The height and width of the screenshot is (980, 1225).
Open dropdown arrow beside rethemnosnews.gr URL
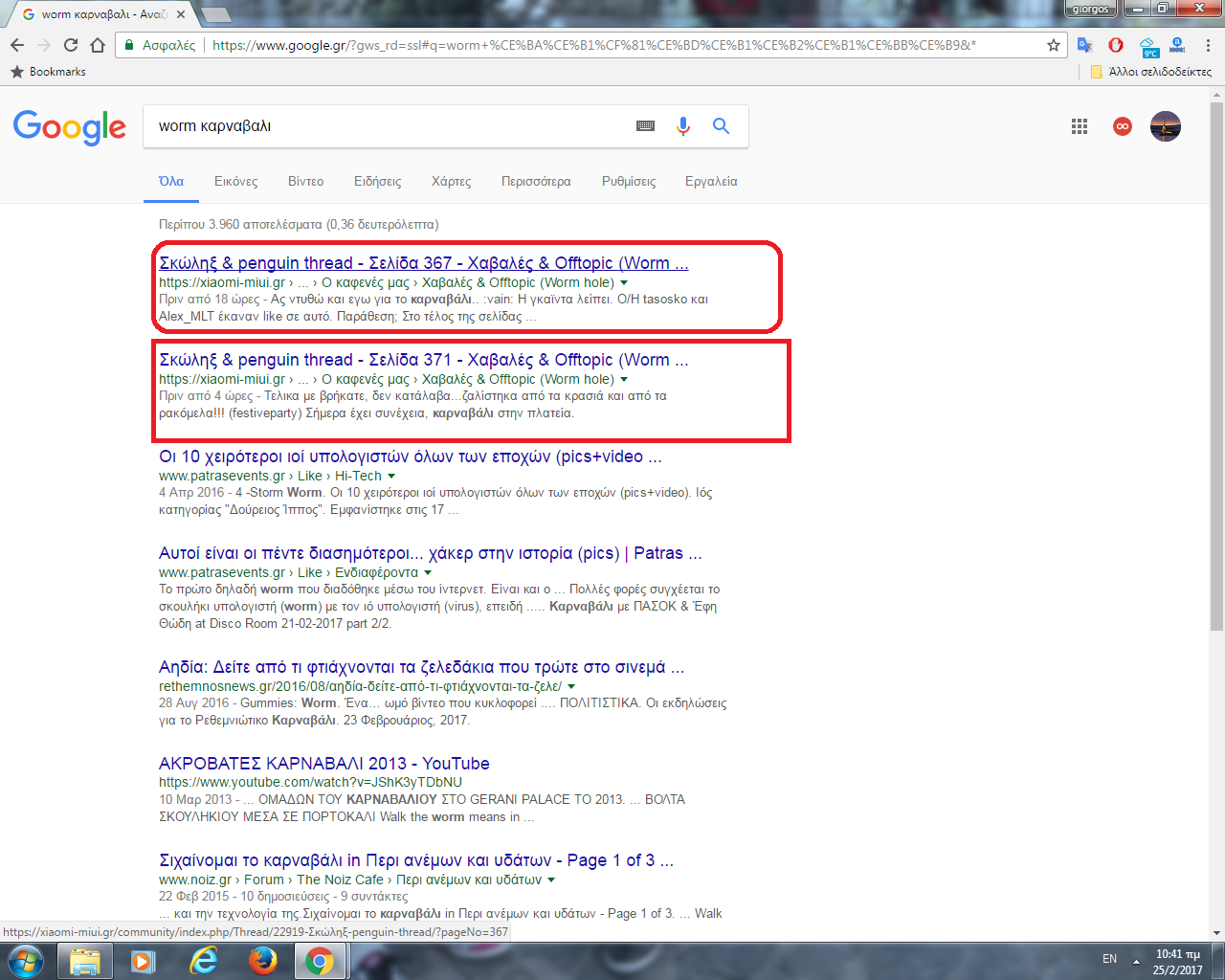point(571,687)
